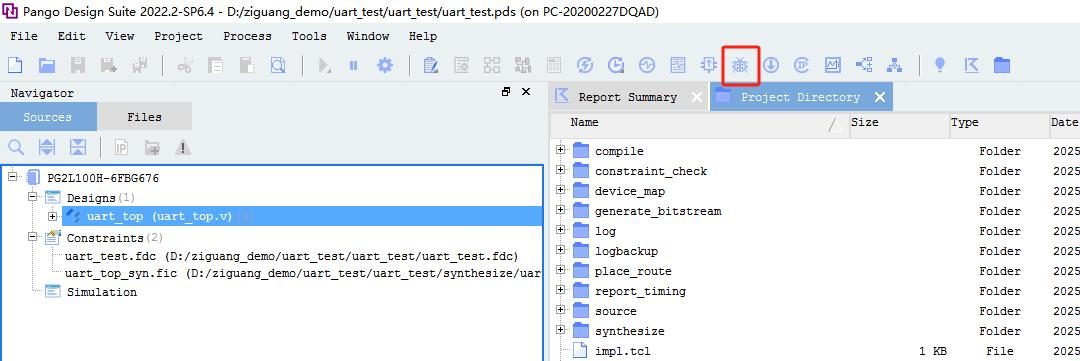The image size is (1080, 361).
Task: Click the grayed Save floppy disk icon
Action: 79,65
